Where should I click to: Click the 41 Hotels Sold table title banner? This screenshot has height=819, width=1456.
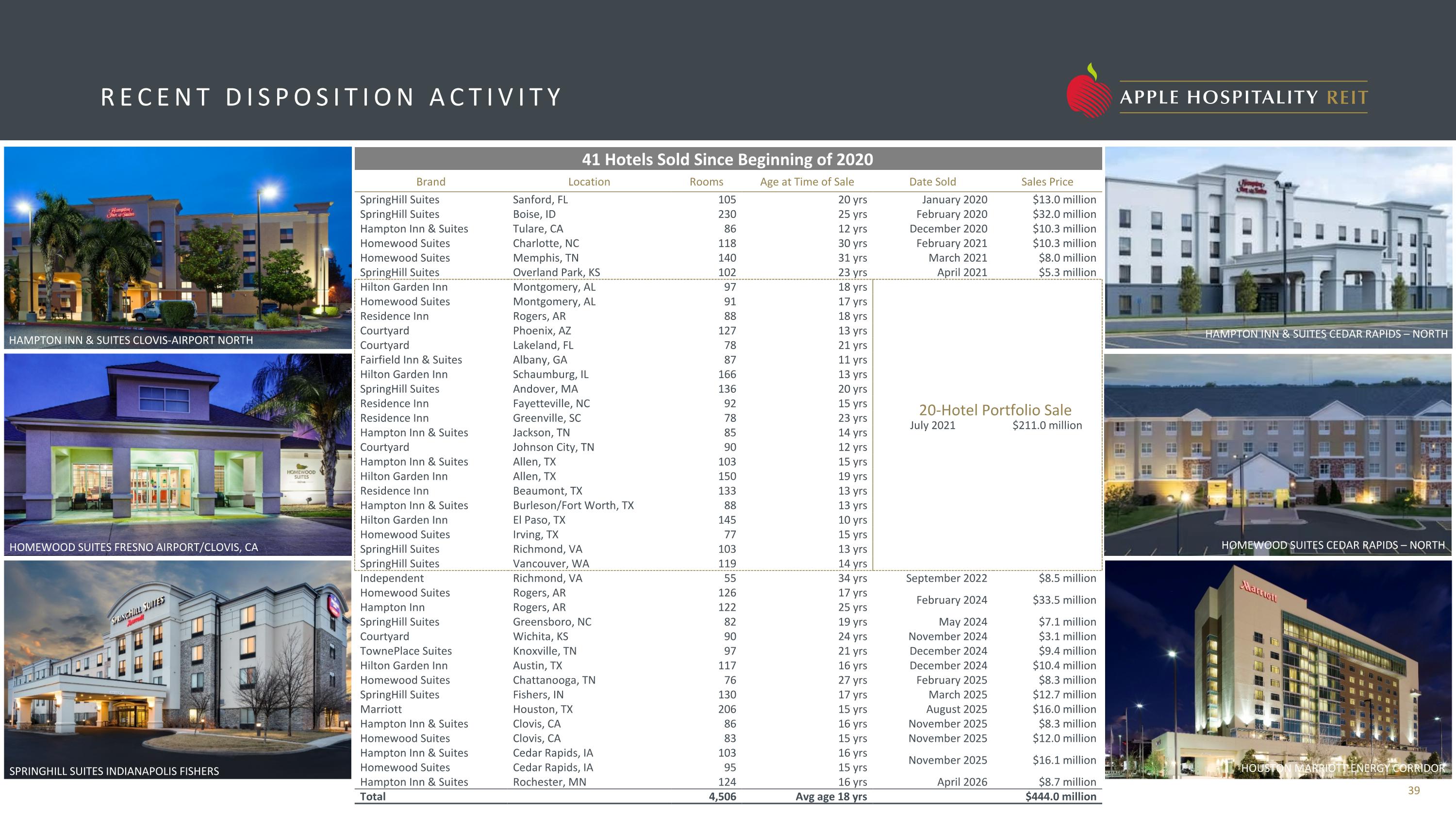728,159
